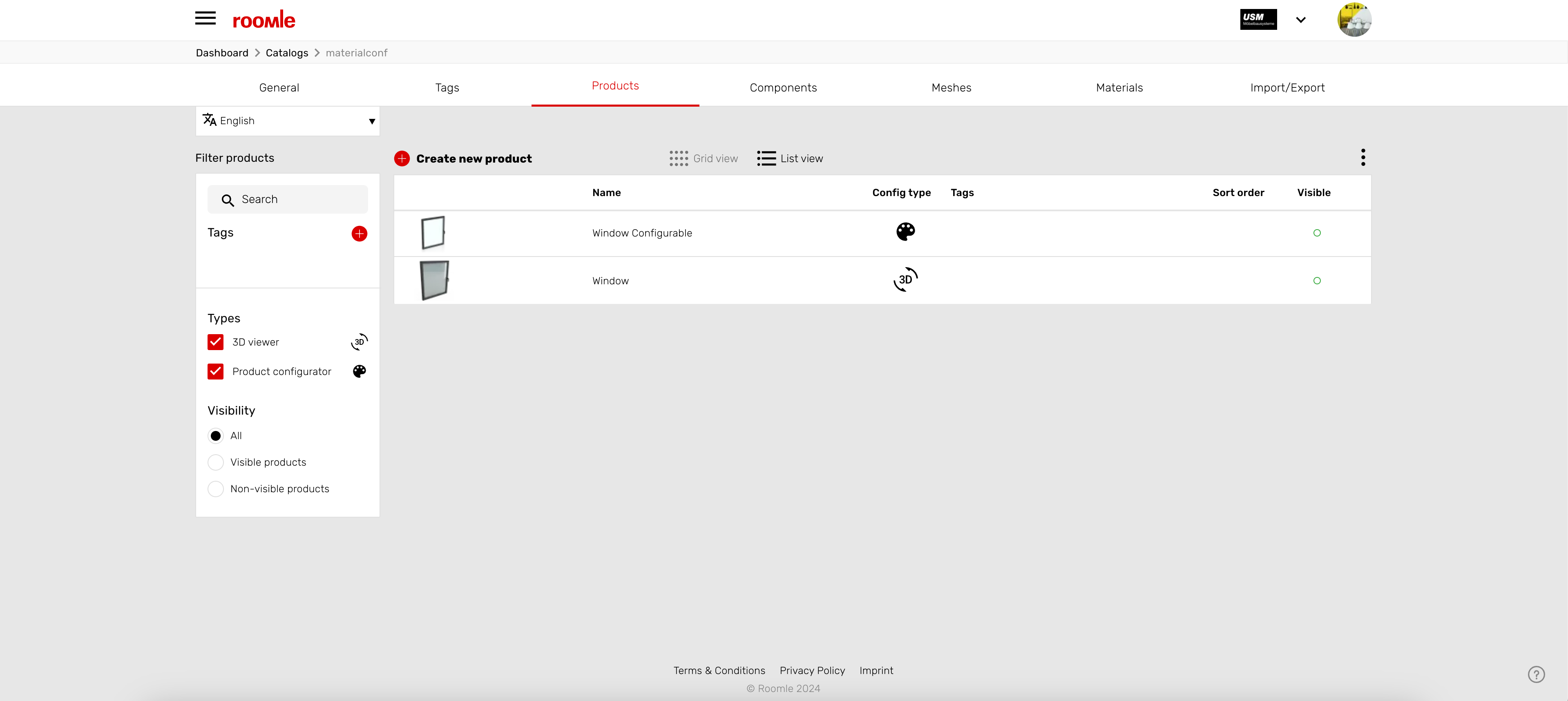Viewport: 1568px width, 701px height.
Task: Open the English language dropdown
Action: click(x=287, y=121)
